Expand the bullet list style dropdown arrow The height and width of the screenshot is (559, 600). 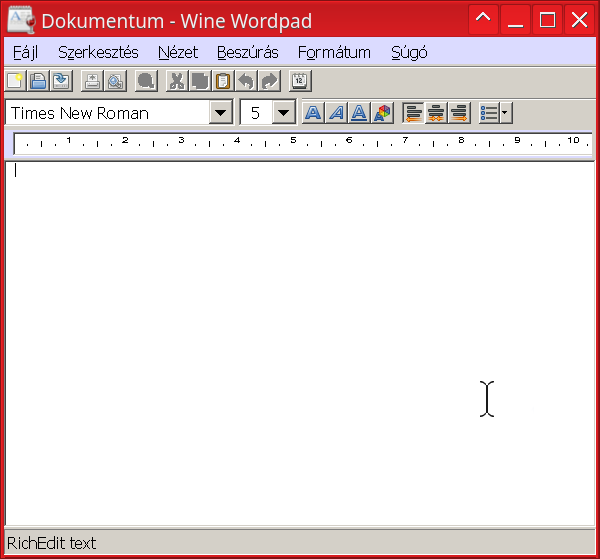point(506,113)
